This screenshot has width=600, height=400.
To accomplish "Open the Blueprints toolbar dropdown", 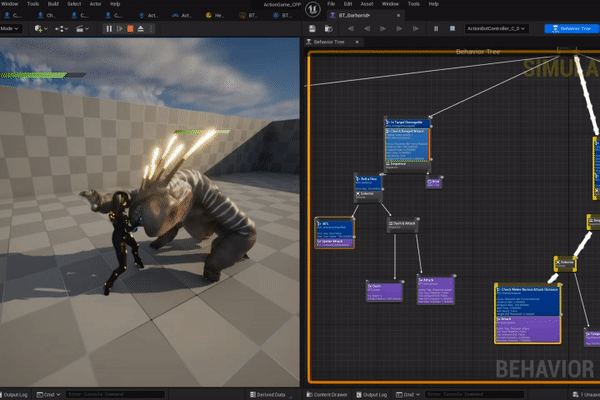I will click(61, 29).
